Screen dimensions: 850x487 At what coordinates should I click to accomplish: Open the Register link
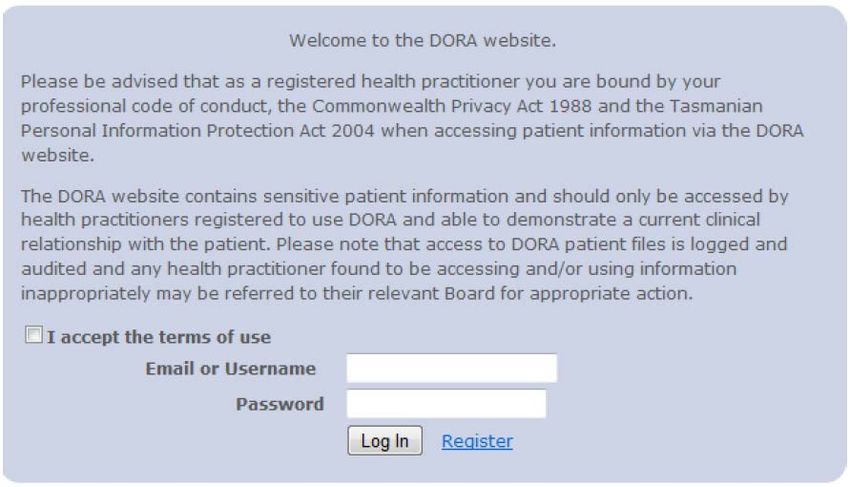point(477,440)
